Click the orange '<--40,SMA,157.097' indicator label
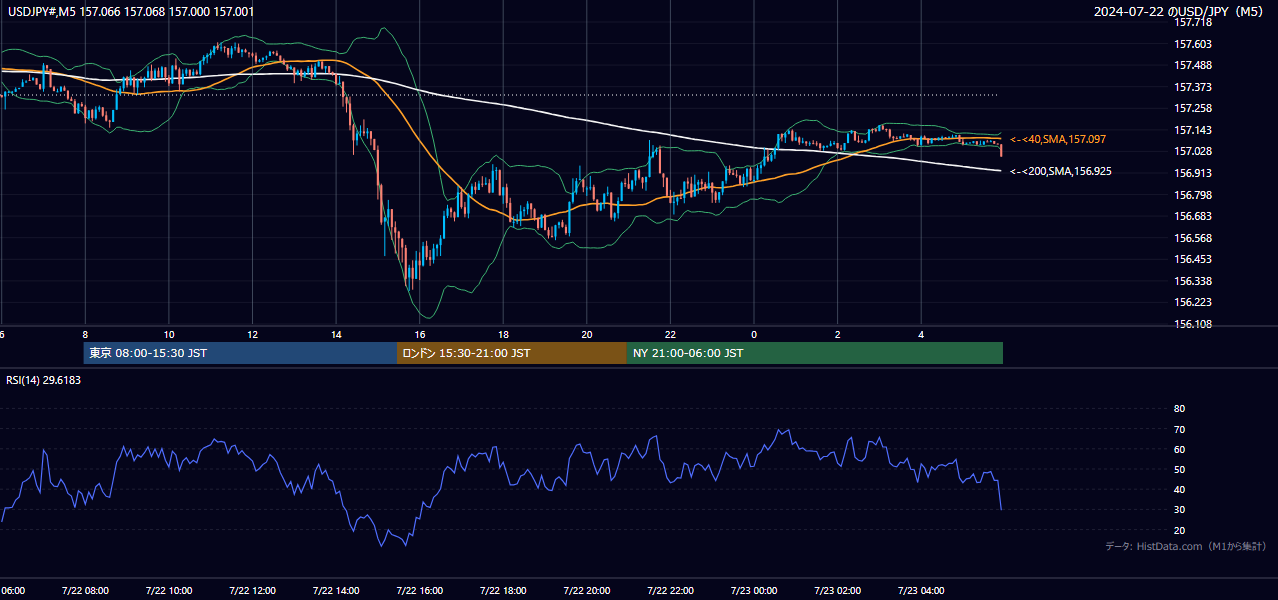The height and width of the screenshot is (600, 1278). tap(1058, 139)
